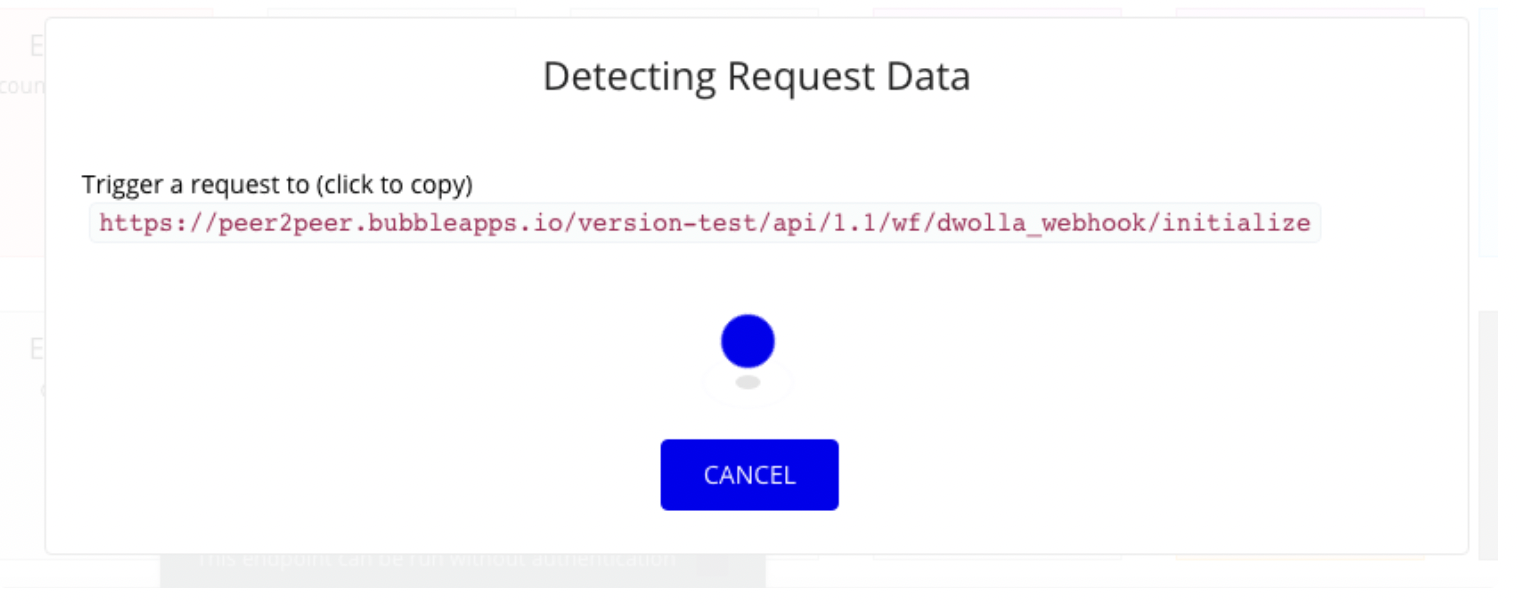Cancel the request data detection
Image resolution: width=1518 pixels, height=606 pixels.
click(749, 474)
